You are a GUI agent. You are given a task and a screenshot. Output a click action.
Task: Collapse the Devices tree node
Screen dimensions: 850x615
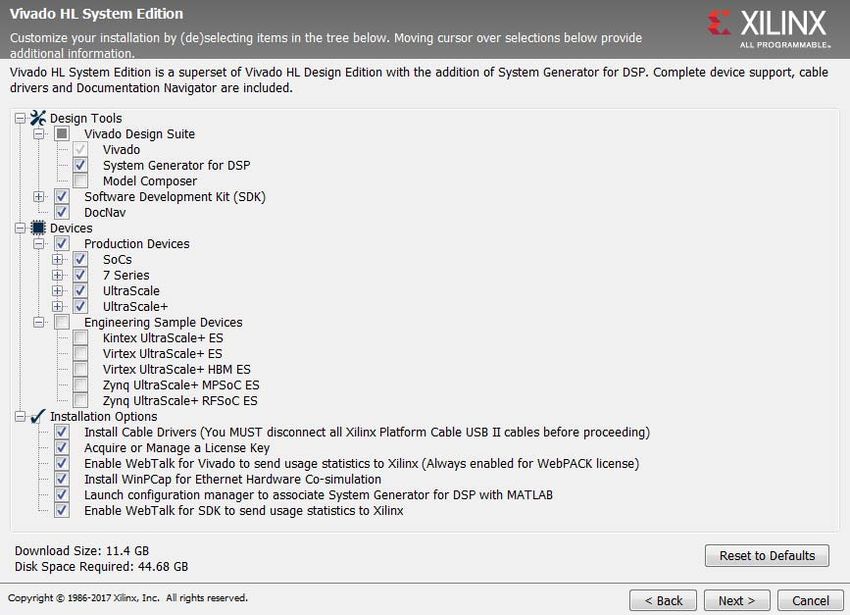pos(20,228)
